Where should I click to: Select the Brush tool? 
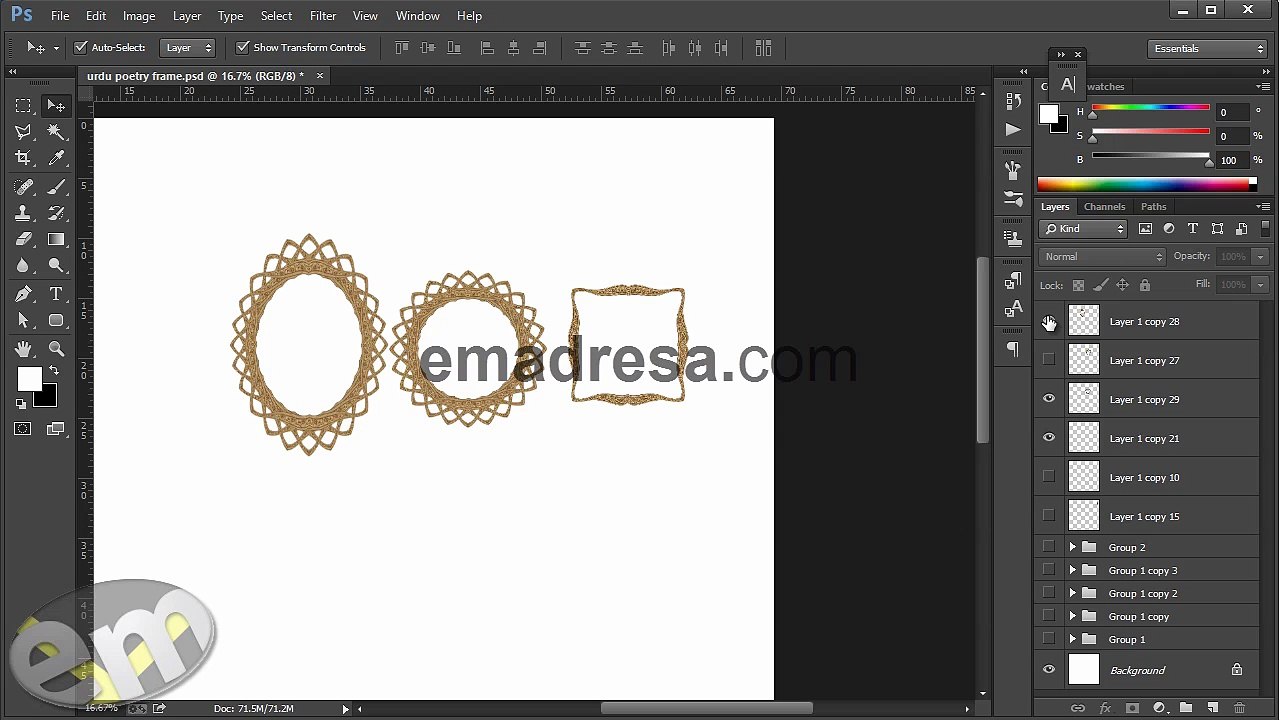[56, 187]
